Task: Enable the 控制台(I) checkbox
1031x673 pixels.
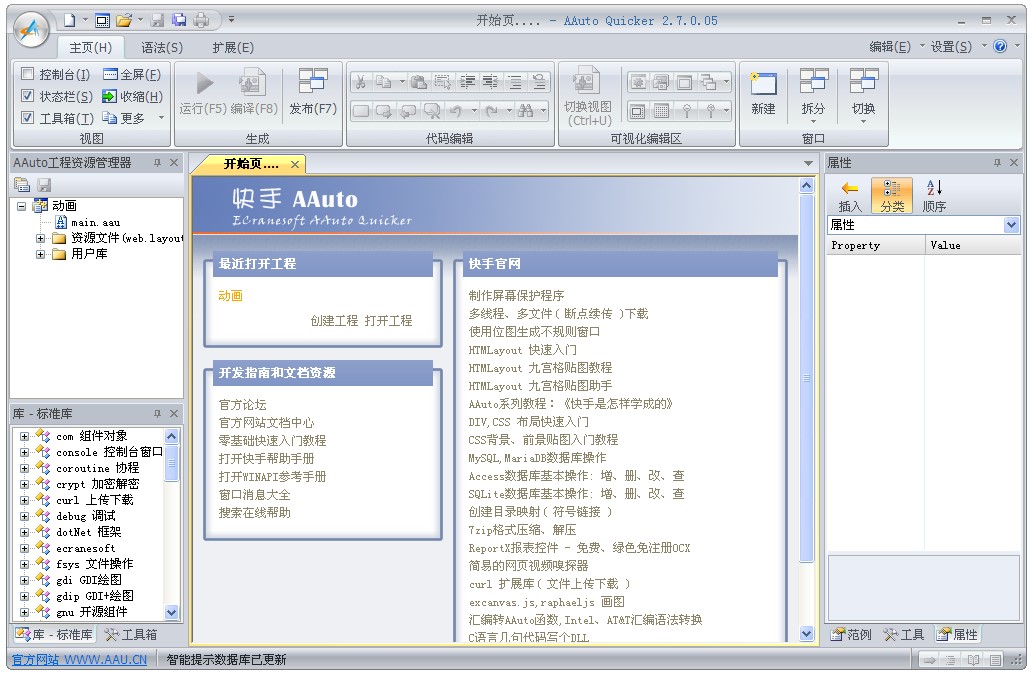Action: (28, 74)
